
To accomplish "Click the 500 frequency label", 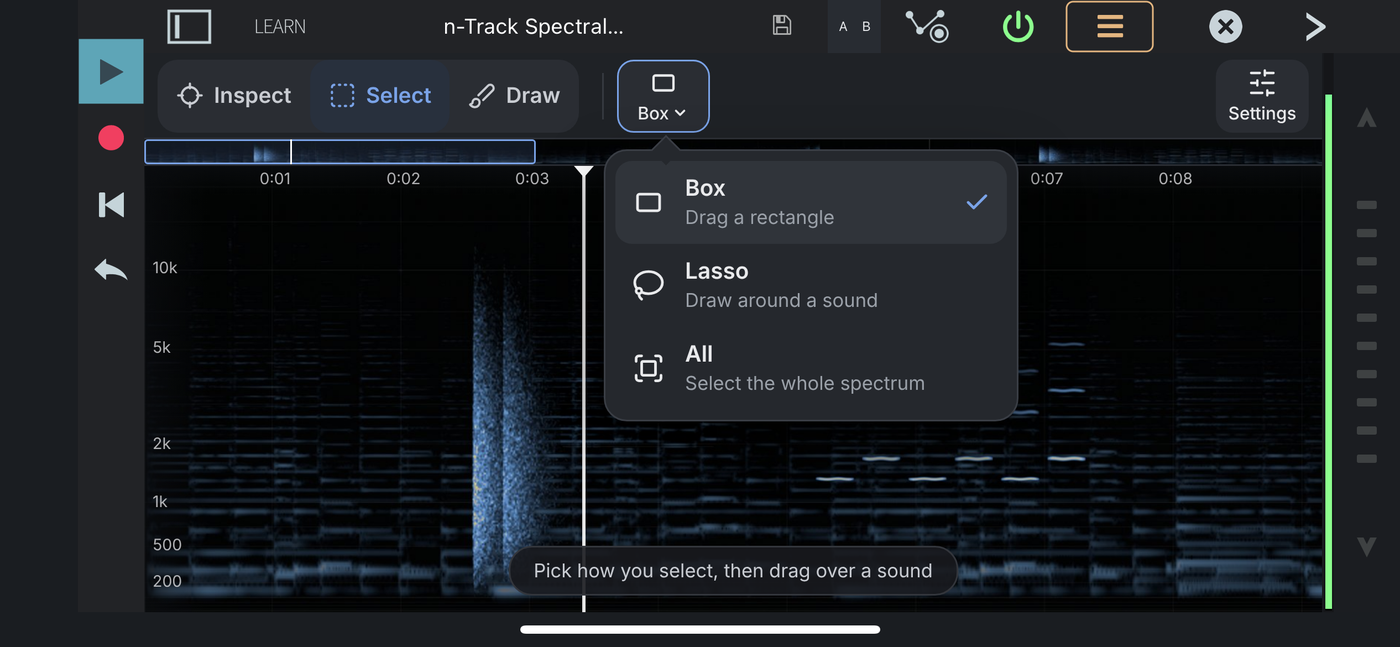I will coord(167,545).
